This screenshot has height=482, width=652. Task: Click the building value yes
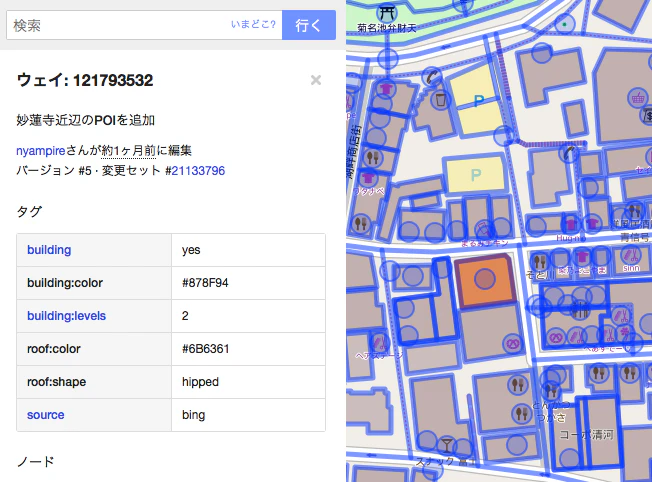191,250
